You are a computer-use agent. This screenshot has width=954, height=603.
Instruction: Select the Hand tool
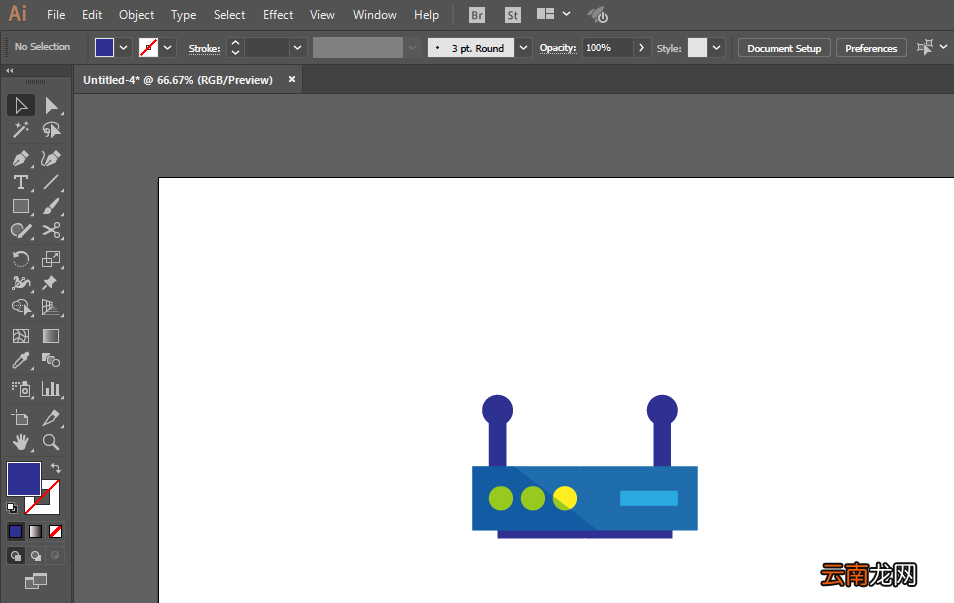coord(21,442)
